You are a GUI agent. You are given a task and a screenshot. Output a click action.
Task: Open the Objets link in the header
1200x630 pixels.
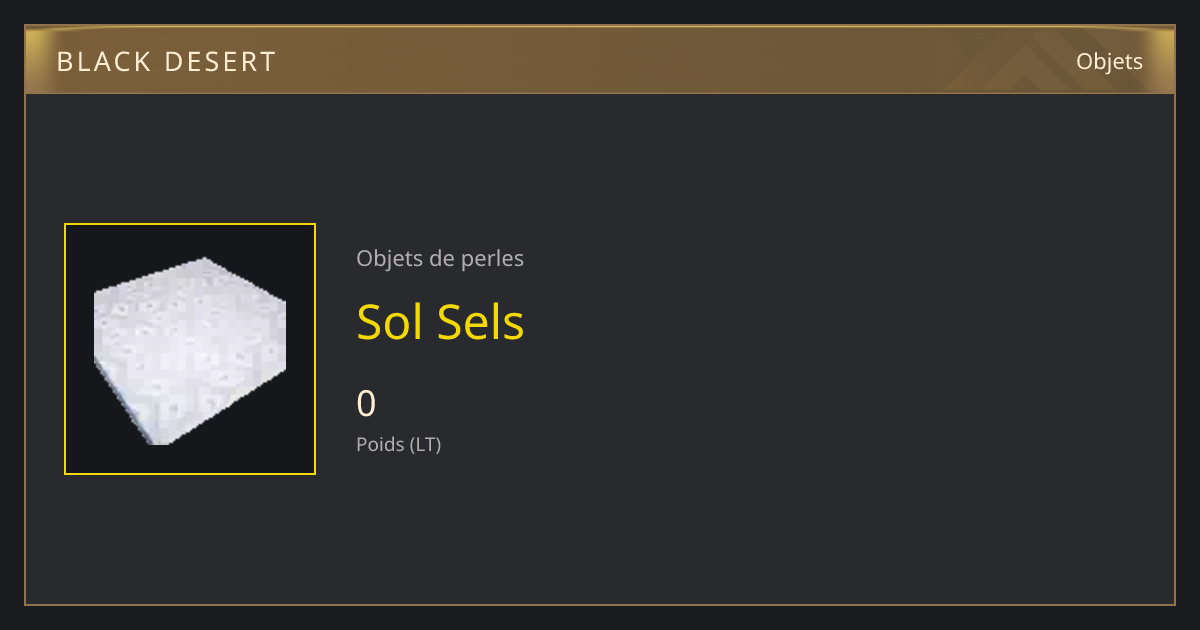[1109, 61]
